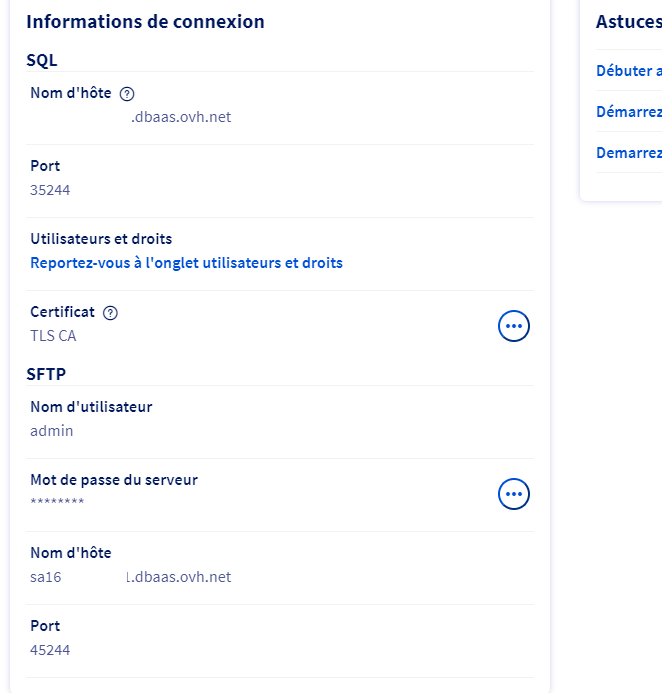Click the SQL hostname value ending .dbaas.ovh.net
This screenshot has height=693, width=662.
181,117
